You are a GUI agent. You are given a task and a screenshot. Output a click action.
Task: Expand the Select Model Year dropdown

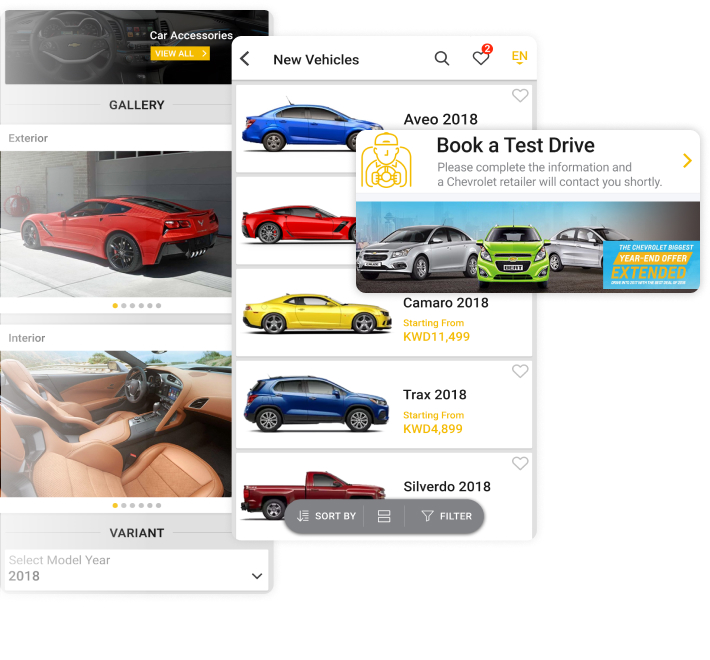[x=136, y=569]
